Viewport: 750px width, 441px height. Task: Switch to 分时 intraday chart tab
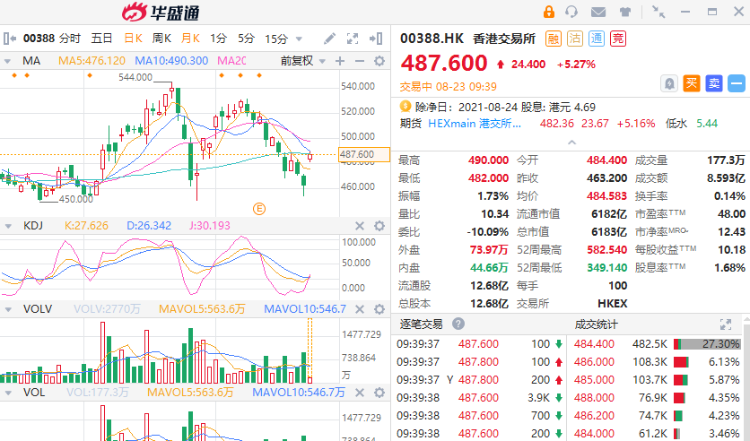pos(70,38)
